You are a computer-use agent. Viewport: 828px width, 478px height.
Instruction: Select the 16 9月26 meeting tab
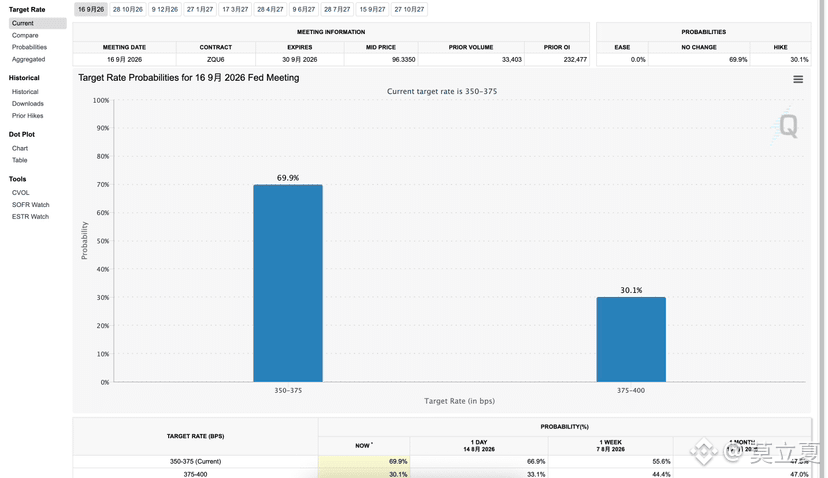91,10
